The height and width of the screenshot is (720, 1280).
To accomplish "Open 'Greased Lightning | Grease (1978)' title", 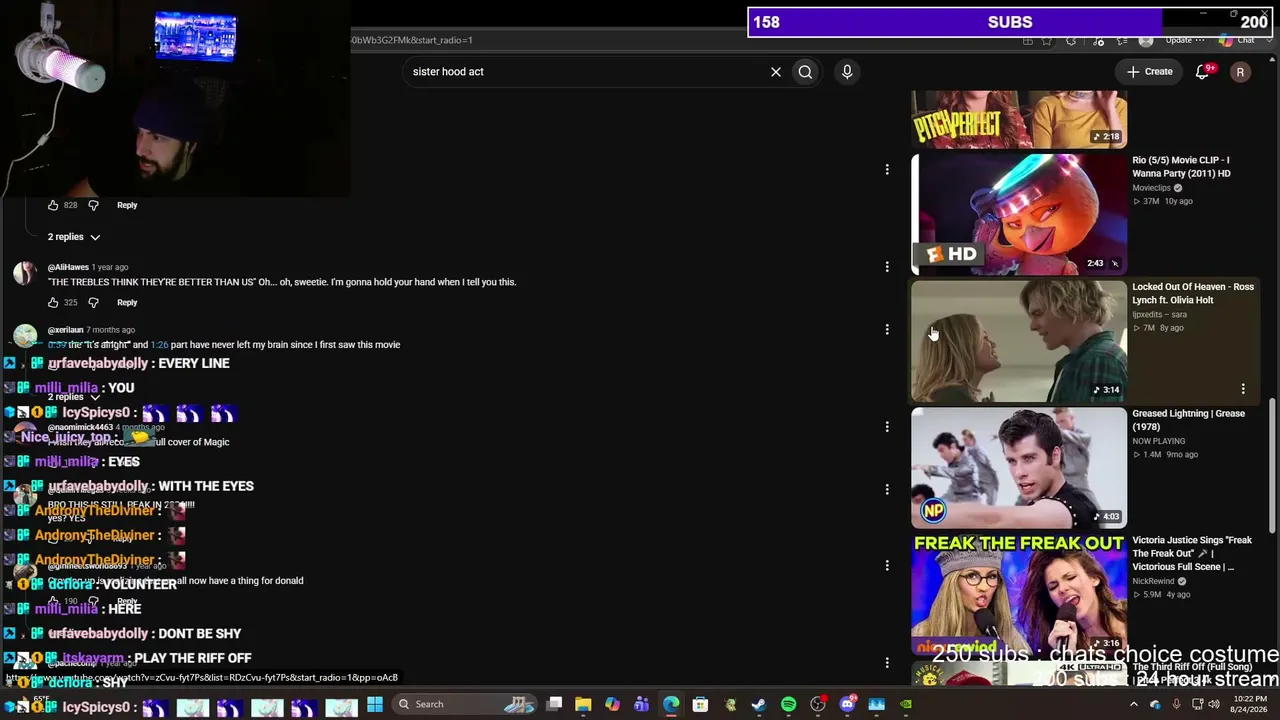I will coord(1188,420).
